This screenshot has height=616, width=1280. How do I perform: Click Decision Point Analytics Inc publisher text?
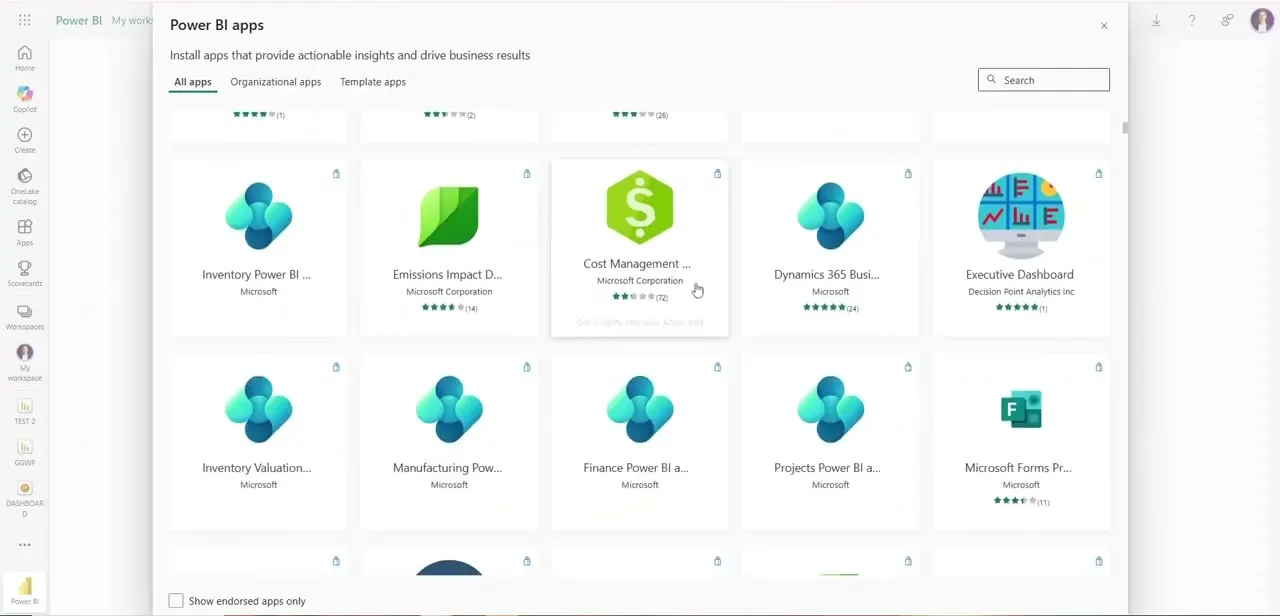[1021, 292]
